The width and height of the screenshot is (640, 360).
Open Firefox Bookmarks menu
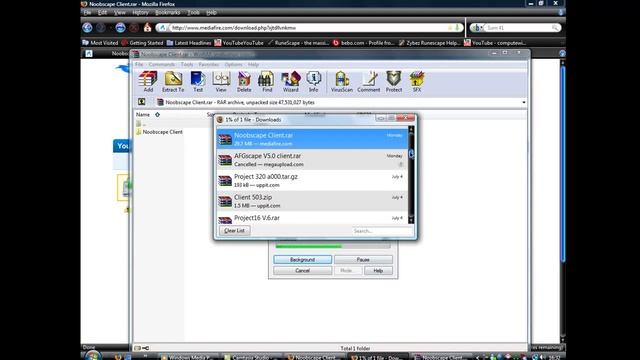[167, 13]
